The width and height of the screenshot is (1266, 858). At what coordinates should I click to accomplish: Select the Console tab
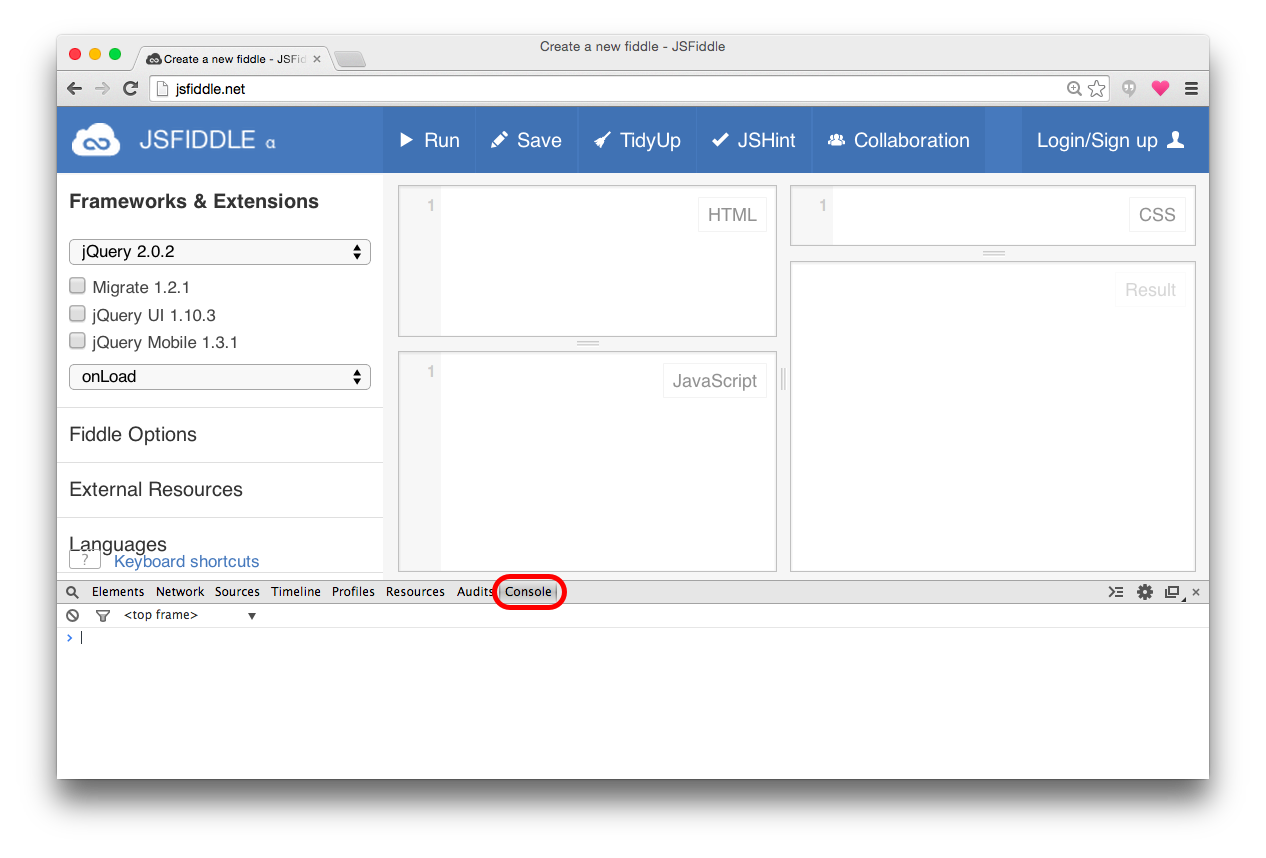(x=528, y=592)
